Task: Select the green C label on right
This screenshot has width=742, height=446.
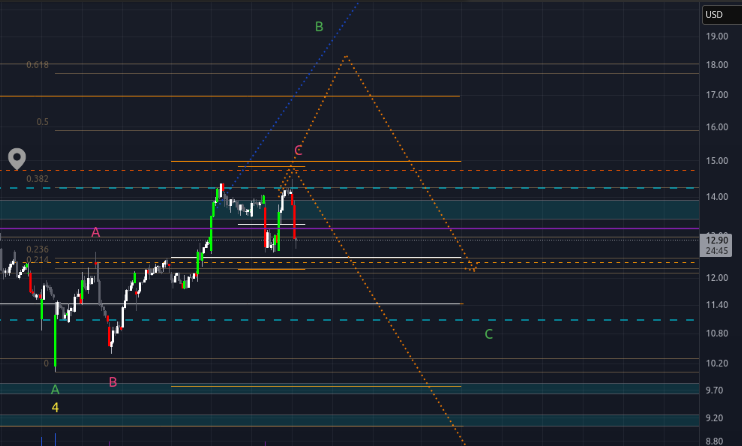Action: [x=488, y=334]
